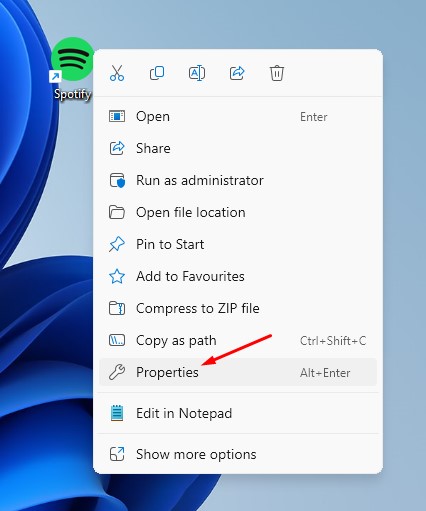Choose Pin to Start

238,244
